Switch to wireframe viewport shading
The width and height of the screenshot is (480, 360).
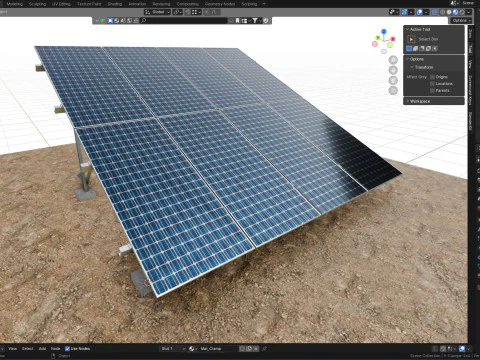tap(443, 12)
